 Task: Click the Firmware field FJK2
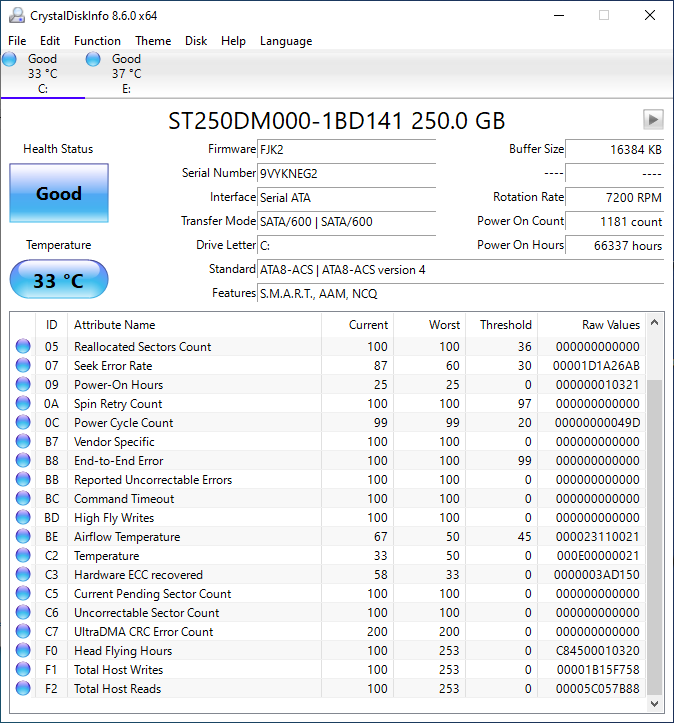[346, 150]
